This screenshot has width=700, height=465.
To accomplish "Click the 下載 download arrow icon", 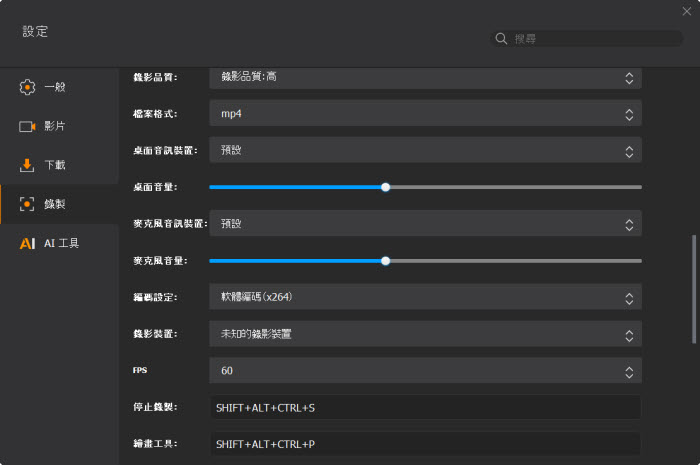I will coord(27,165).
